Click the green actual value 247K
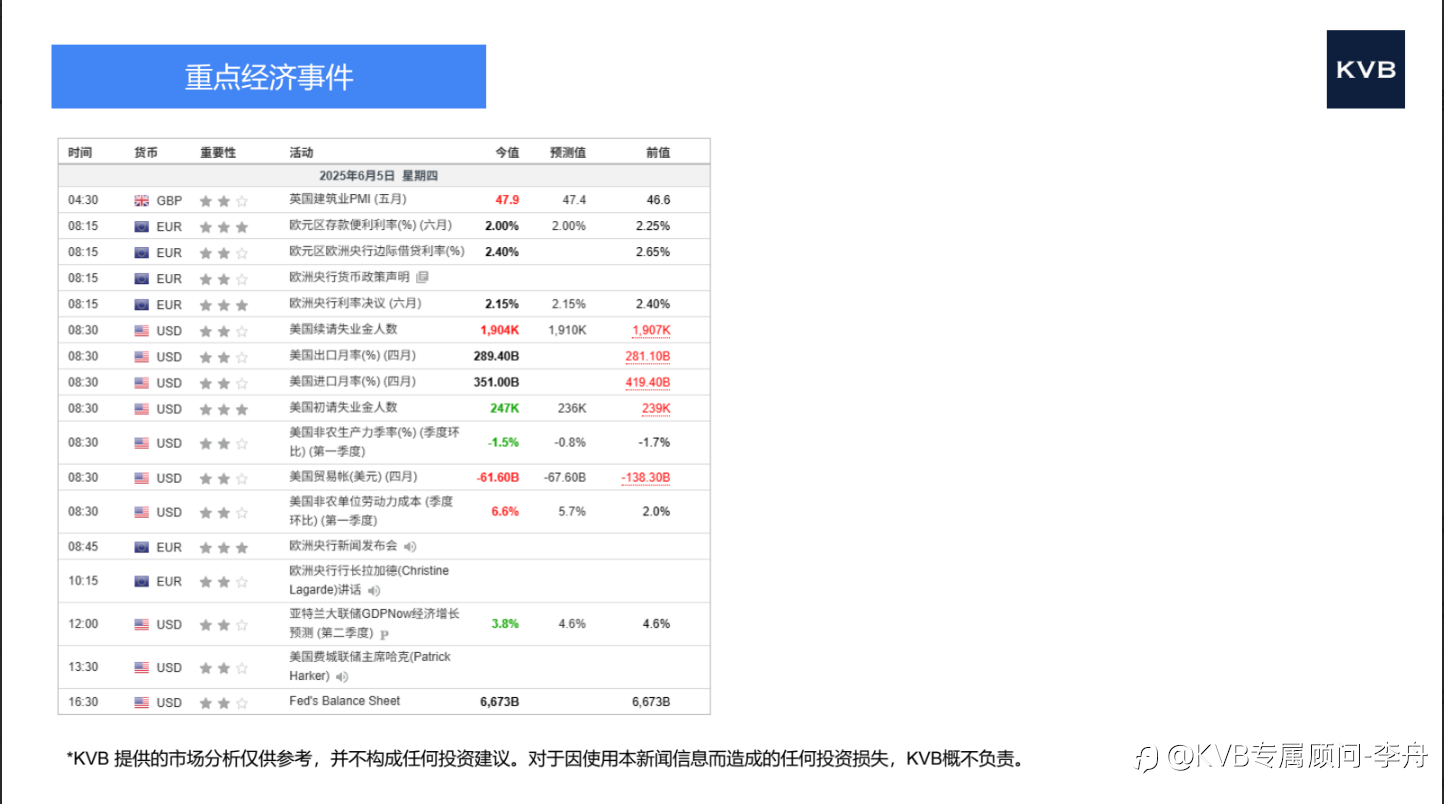The image size is (1444, 804). (x=504, y=408)
